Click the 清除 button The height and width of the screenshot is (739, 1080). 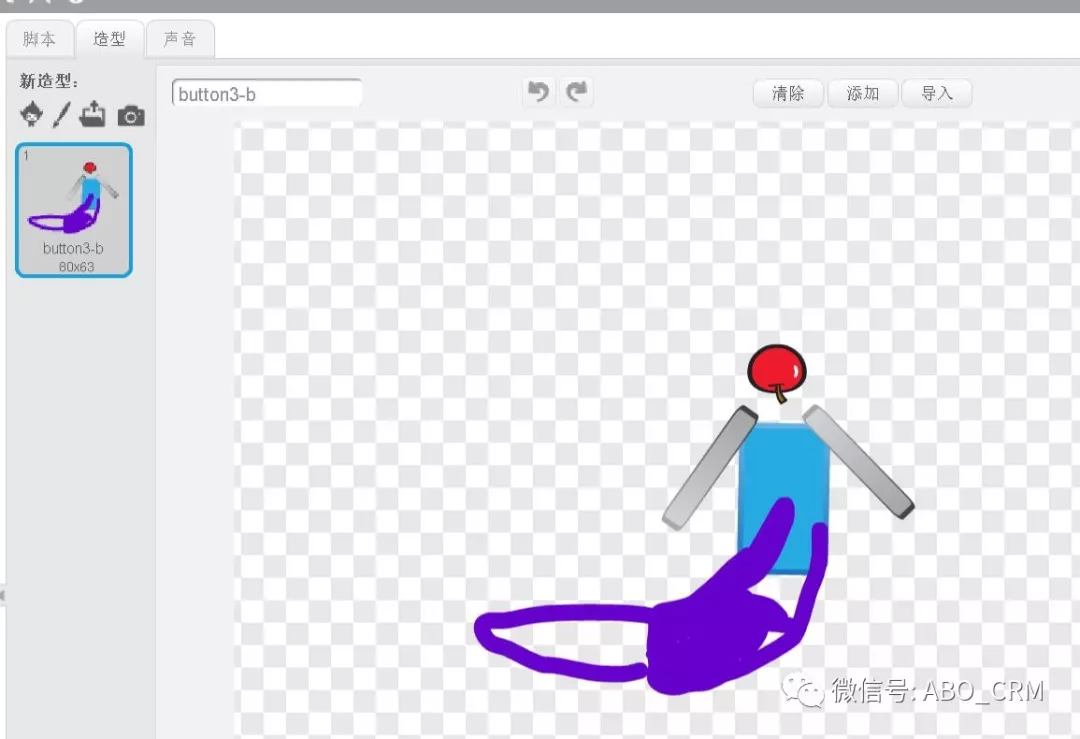coord(788,93)
